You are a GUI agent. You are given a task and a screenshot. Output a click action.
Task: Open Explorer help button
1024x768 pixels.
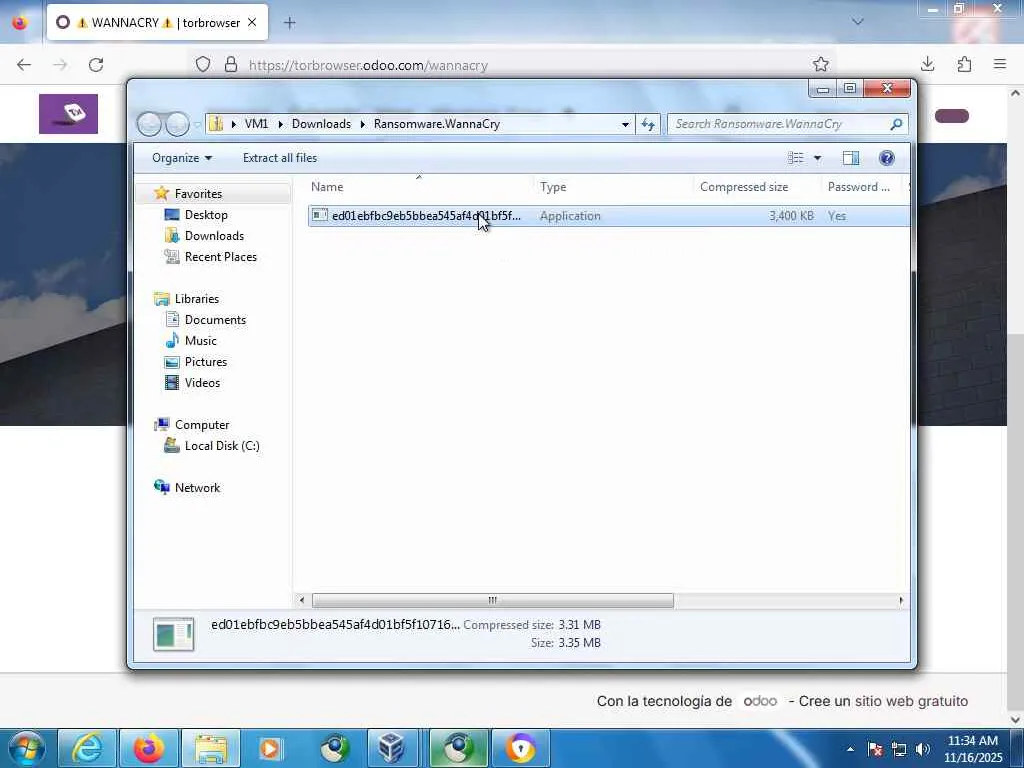click(x=886, y=158)
